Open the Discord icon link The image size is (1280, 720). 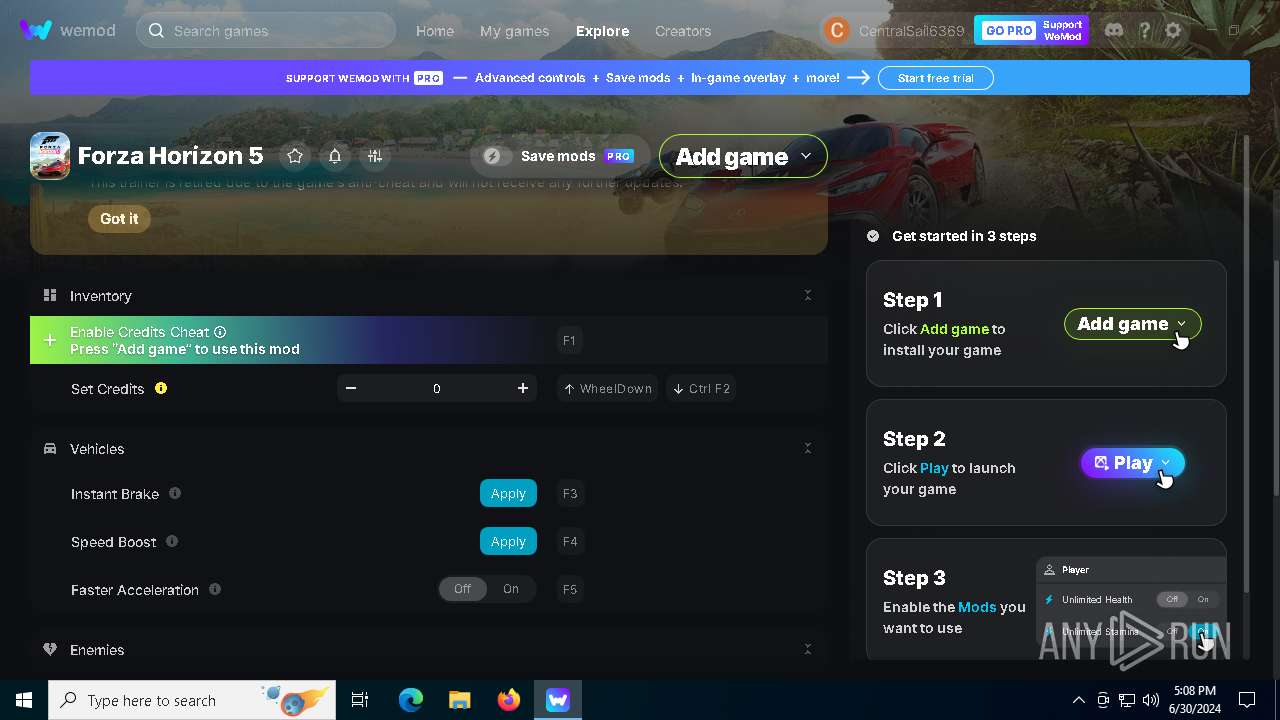point(1114,30)
